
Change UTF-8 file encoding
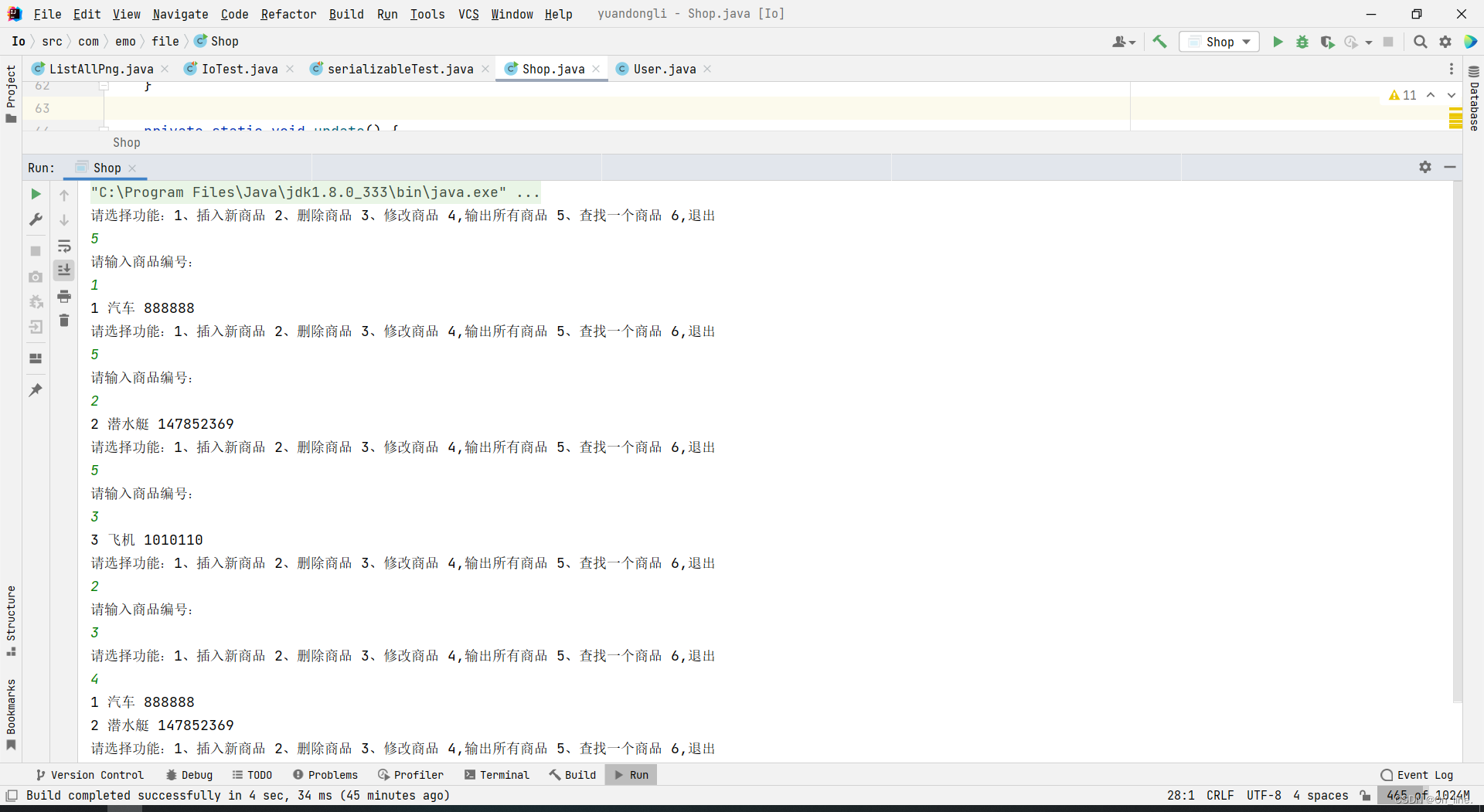point(1264,795)
